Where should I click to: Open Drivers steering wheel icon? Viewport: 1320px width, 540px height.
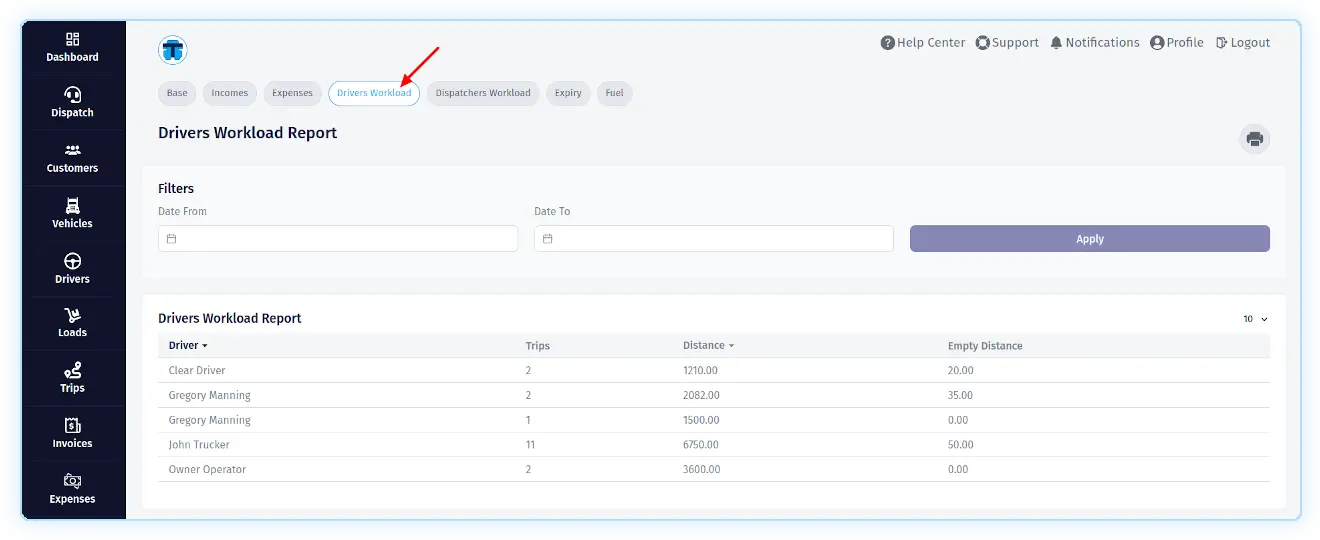72,262
